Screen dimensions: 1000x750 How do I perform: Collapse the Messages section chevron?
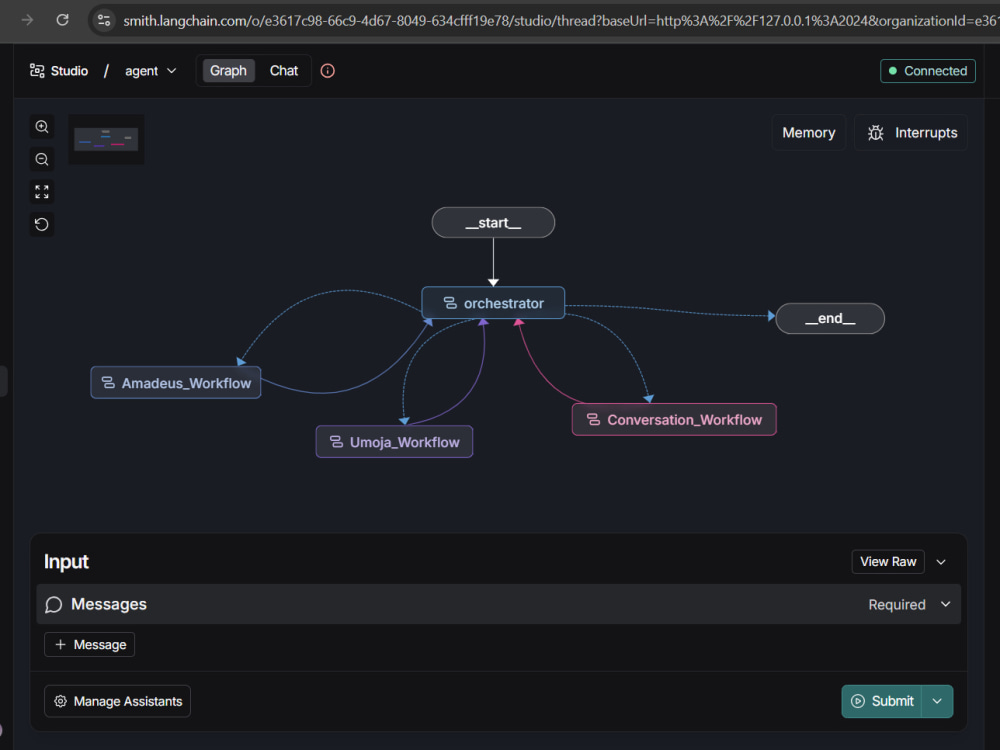945,604
